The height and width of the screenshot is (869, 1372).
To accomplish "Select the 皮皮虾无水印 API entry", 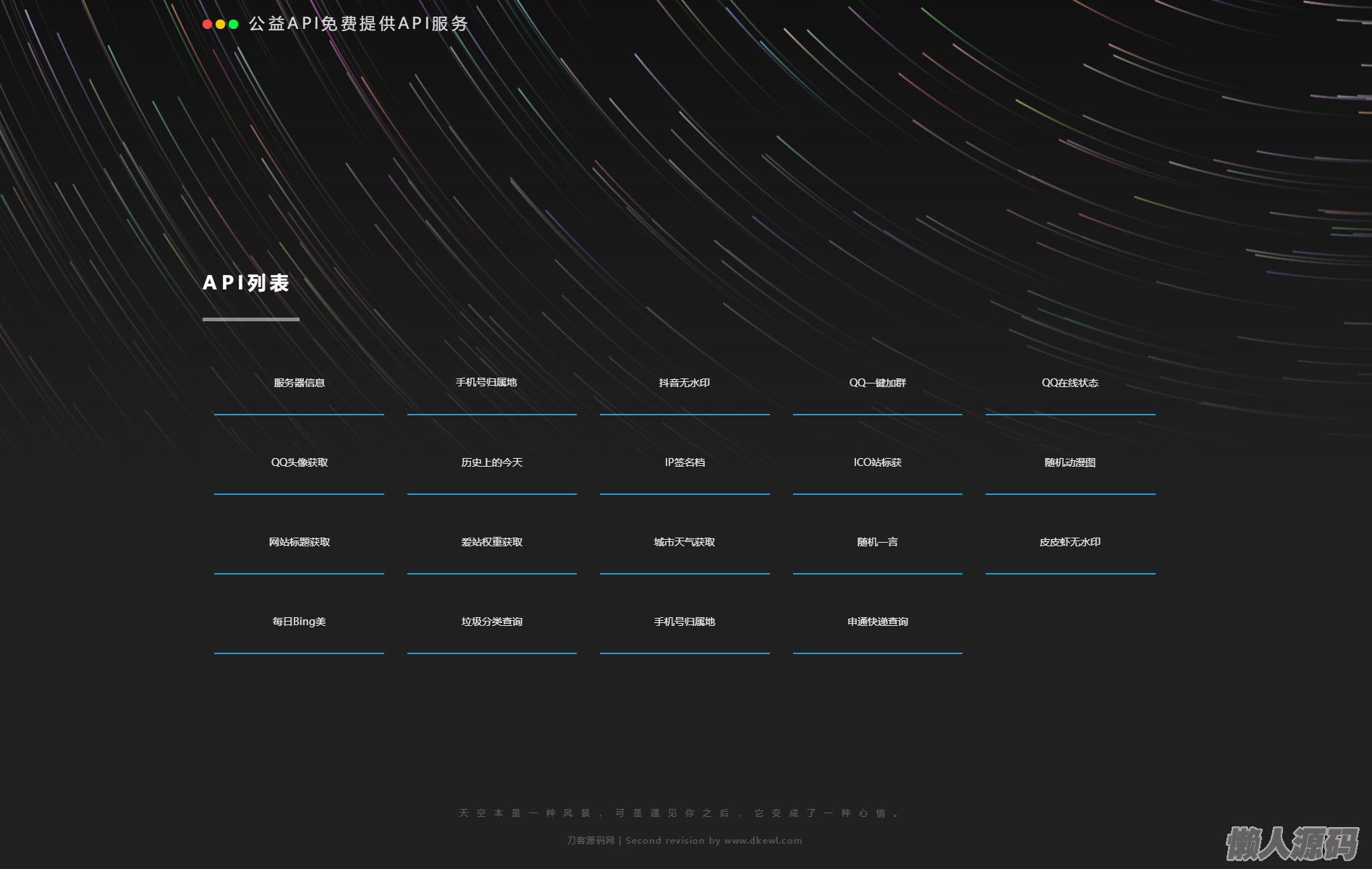I will click(1070, 542).
